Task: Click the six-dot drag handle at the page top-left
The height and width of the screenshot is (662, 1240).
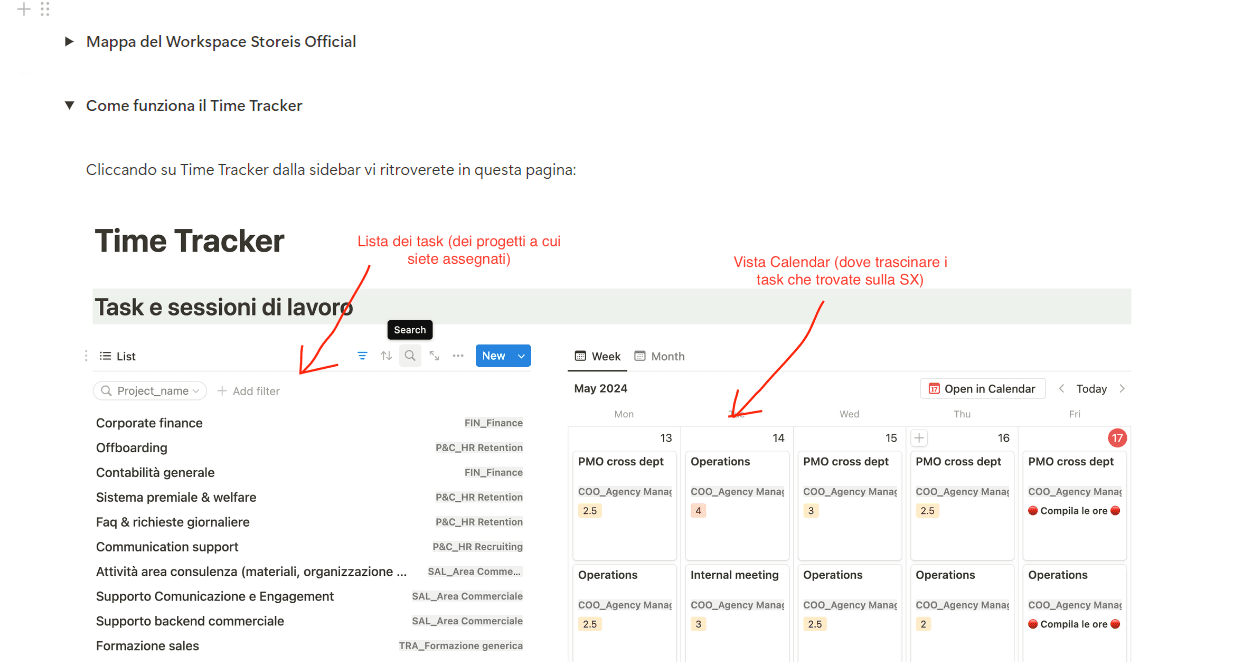Action: pos(43,10)
